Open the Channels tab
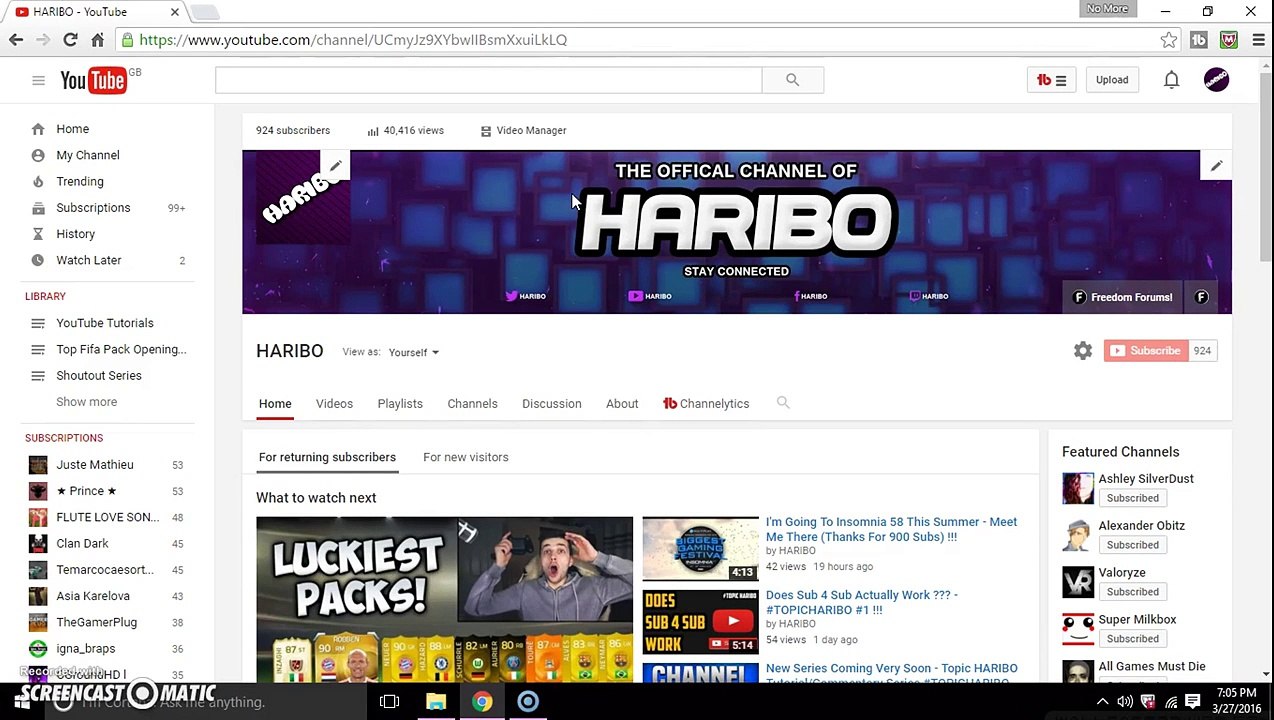 coord(472,404)
